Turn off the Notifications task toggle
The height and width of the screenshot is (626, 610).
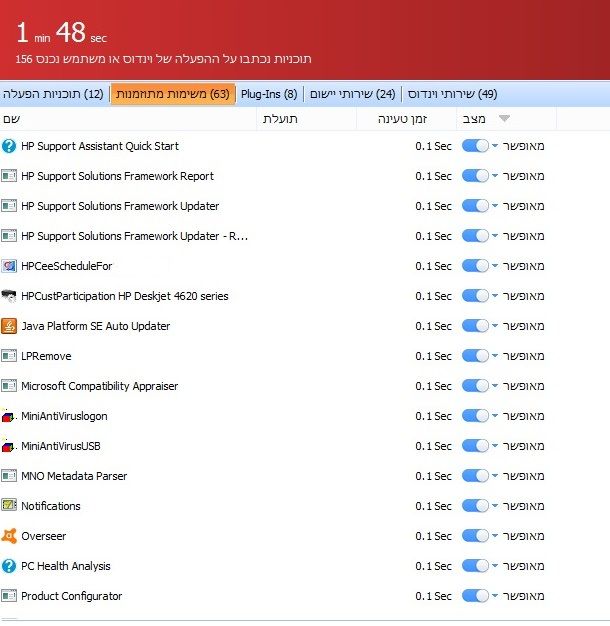pos(475,506)
